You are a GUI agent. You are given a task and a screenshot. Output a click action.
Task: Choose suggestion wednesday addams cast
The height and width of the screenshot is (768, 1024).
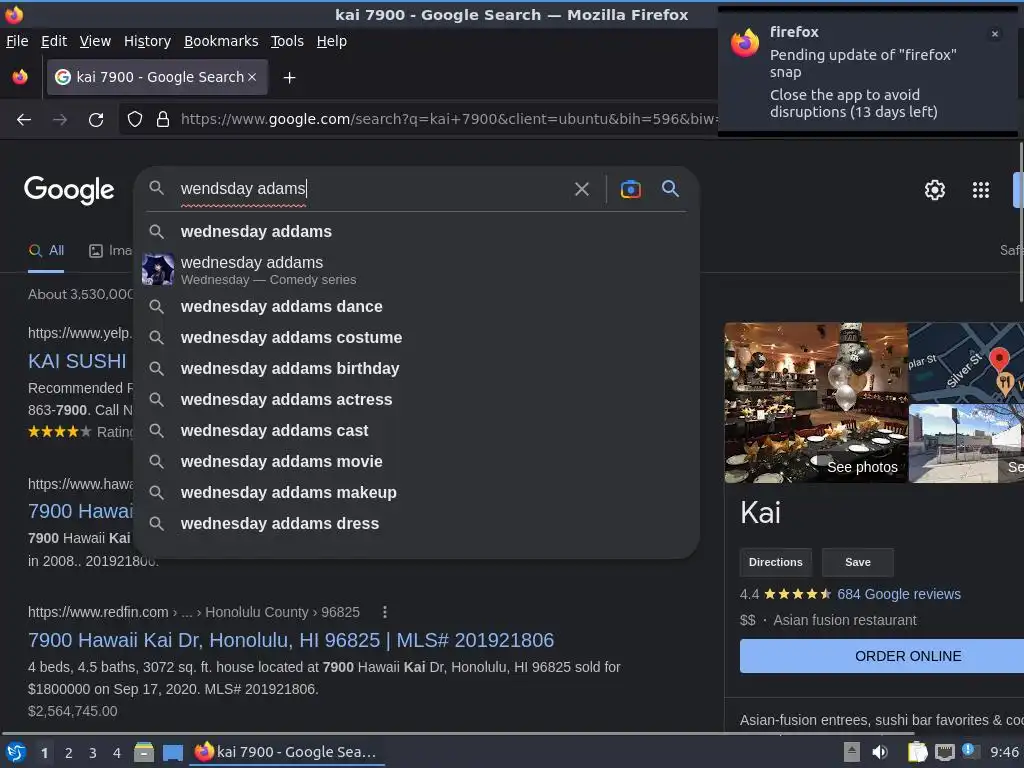tap(417, 431)
